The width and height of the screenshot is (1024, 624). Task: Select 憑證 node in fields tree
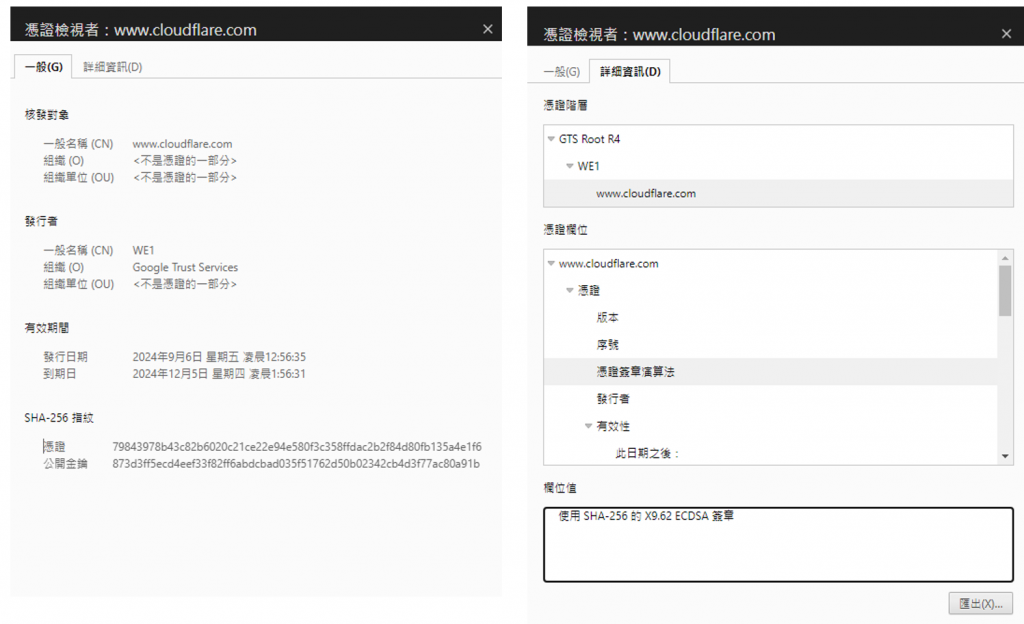[x=588, y=290]
